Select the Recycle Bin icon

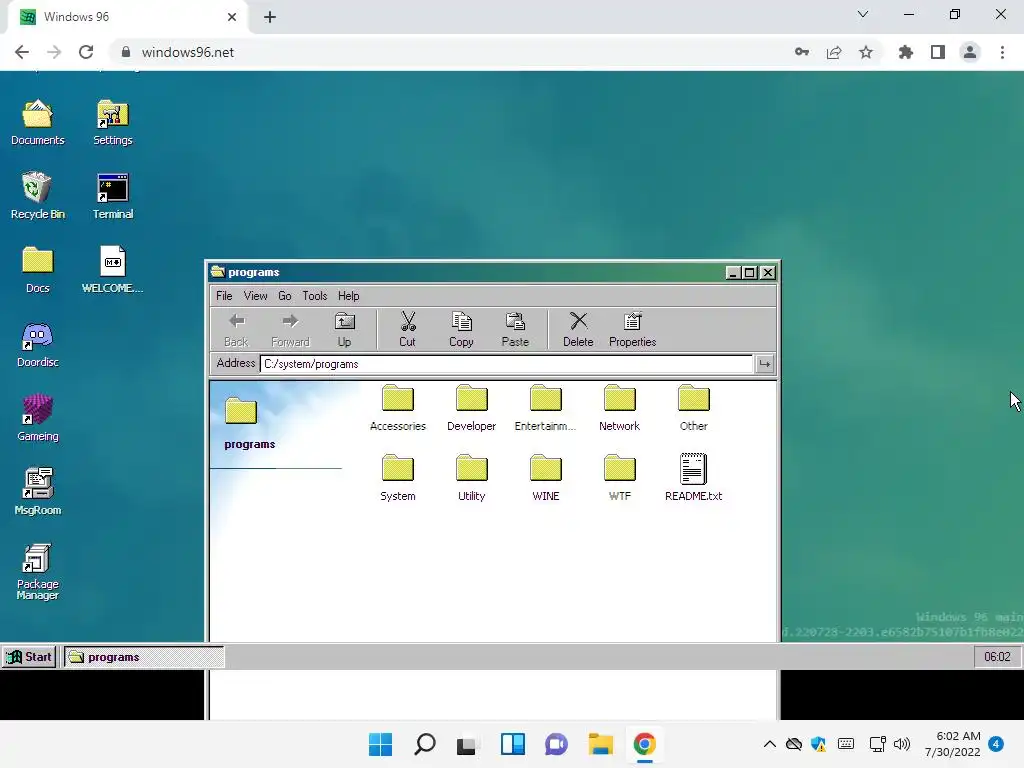37,196
